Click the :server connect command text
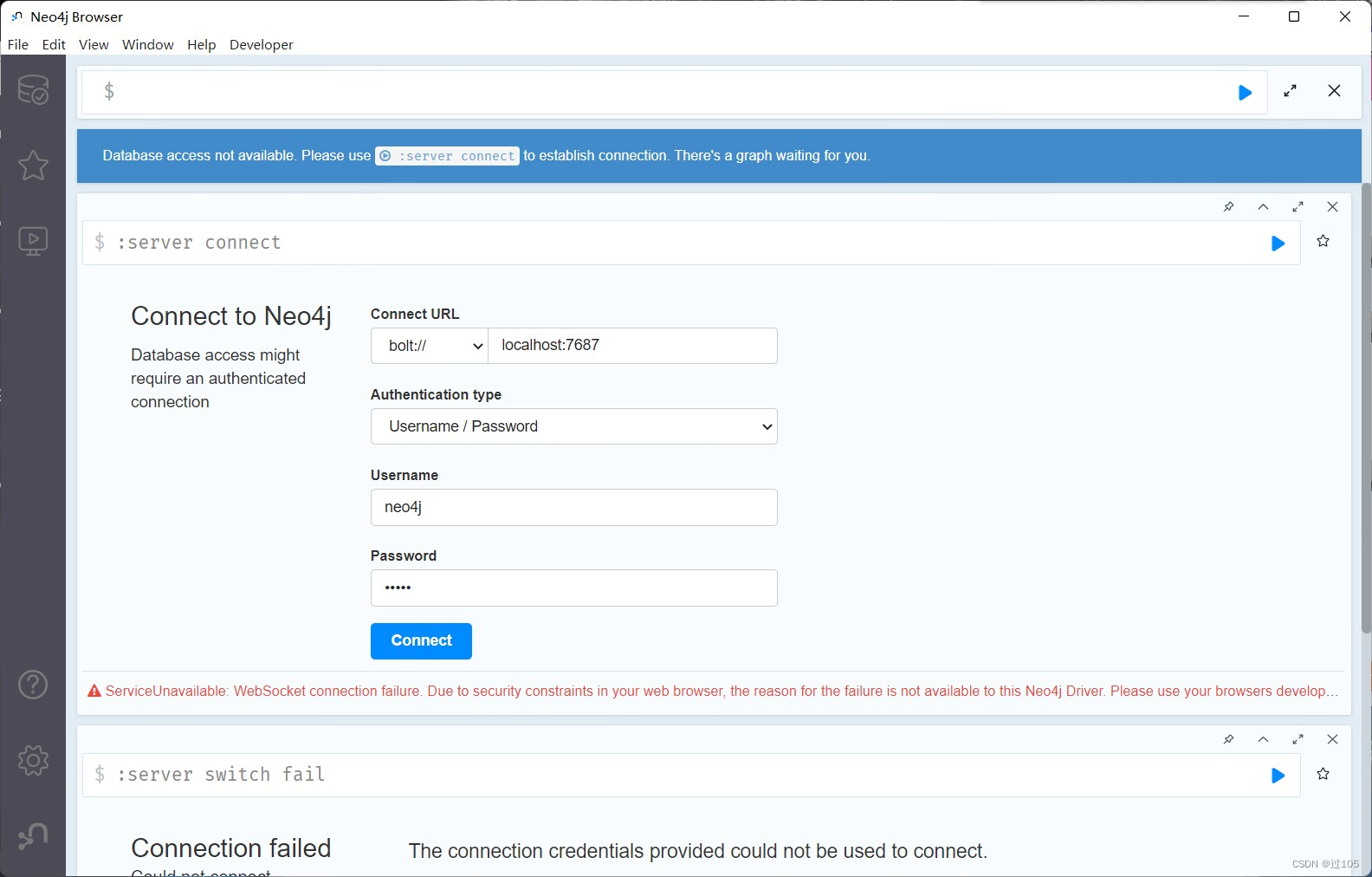Image resolution: width=1372 pixels, height=877 pixels. (x=199, y=243)
